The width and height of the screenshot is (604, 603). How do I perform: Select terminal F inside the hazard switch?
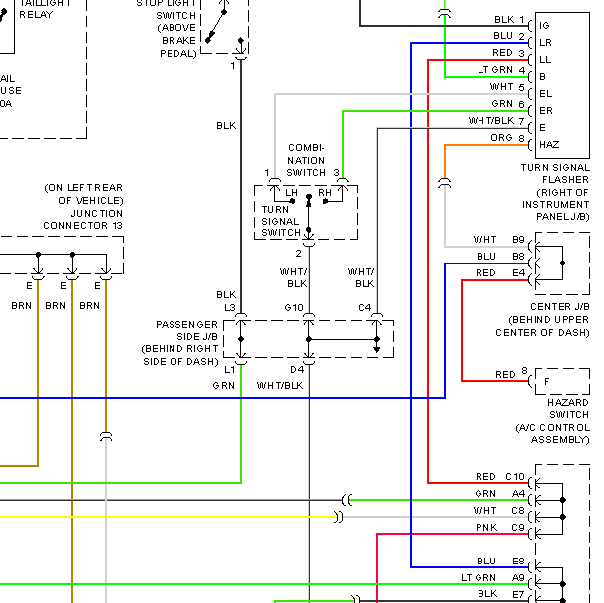tap(546, 382)
